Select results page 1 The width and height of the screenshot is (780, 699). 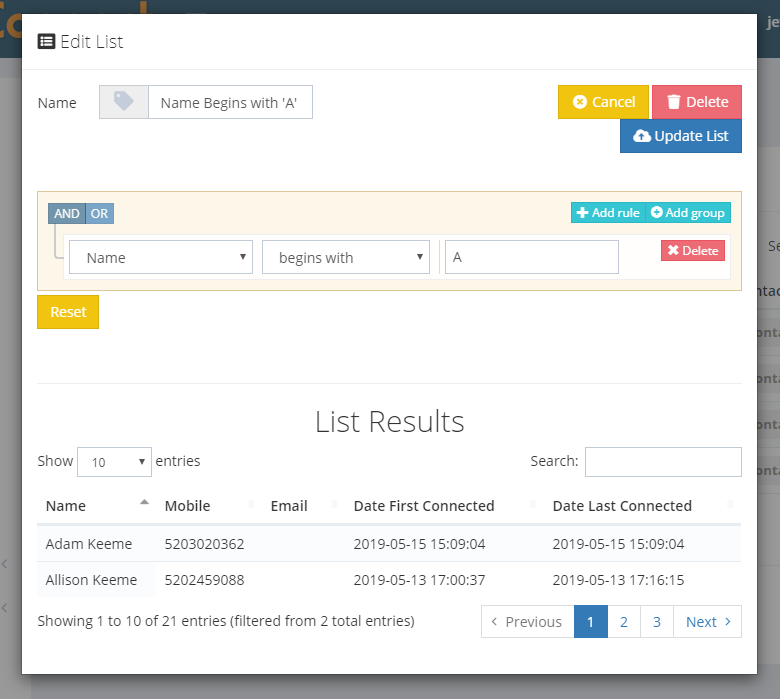click(590, 621)
